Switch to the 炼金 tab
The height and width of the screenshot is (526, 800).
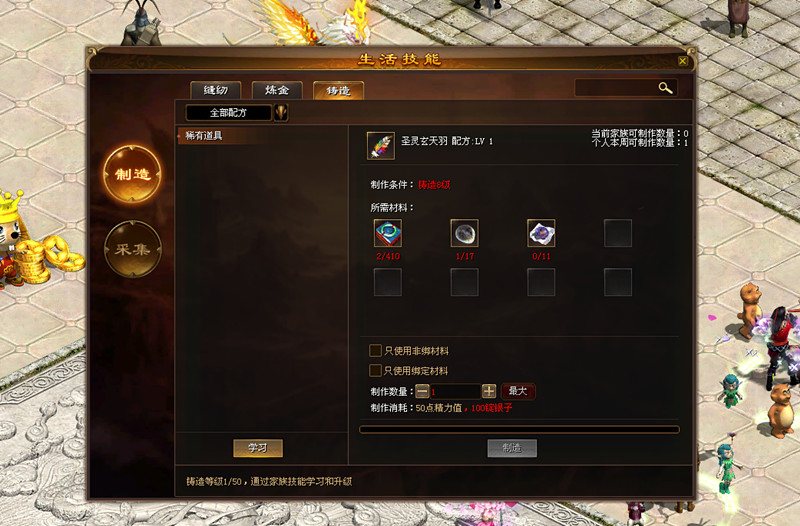click(277, 90)
